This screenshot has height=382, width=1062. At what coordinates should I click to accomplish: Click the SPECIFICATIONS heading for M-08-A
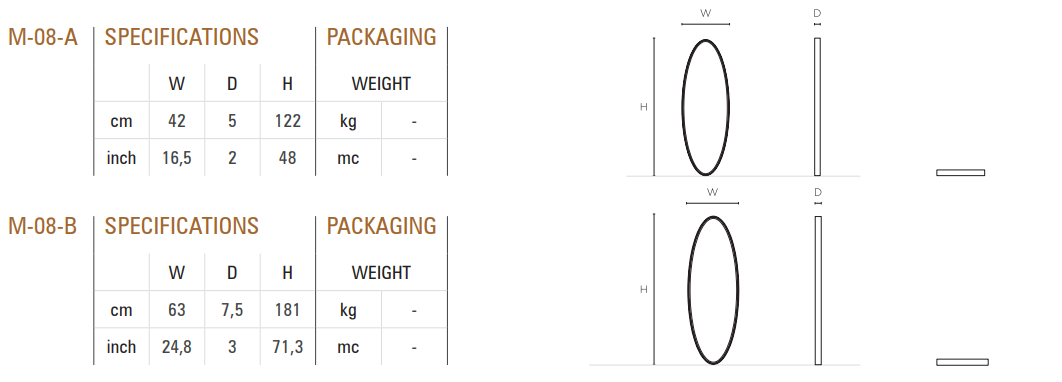182,37
